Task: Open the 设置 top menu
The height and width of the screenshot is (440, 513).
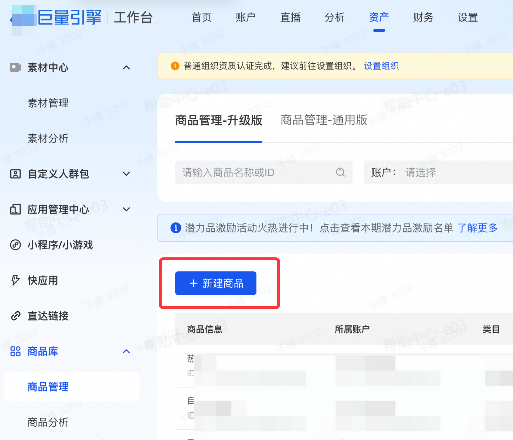Action: tap(468, 17)
